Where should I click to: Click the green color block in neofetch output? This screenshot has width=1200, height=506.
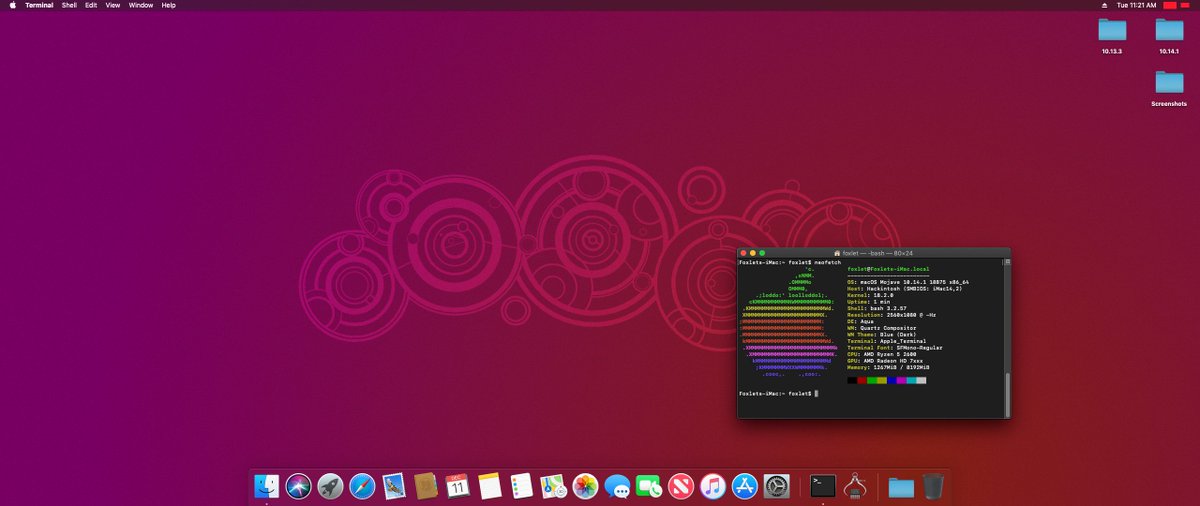872,380
